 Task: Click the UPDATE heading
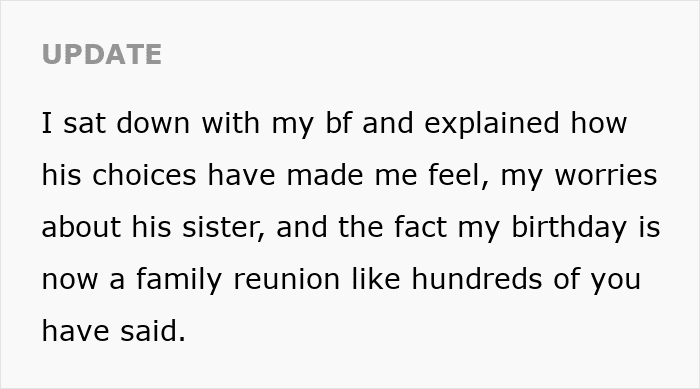[x=102, y=54]
